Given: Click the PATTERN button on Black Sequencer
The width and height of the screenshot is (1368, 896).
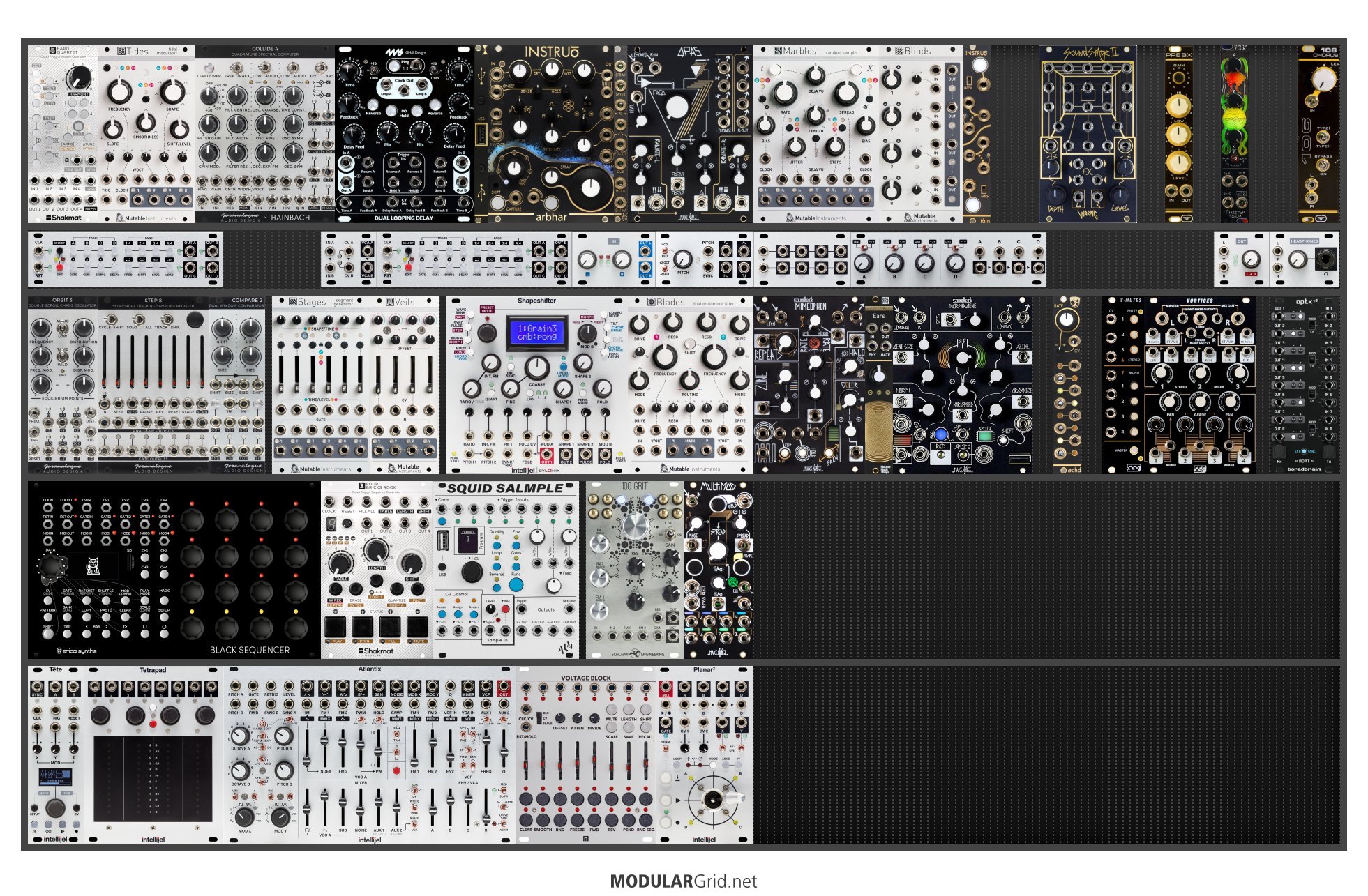Looking at the screenshot, I should point(47,617).
